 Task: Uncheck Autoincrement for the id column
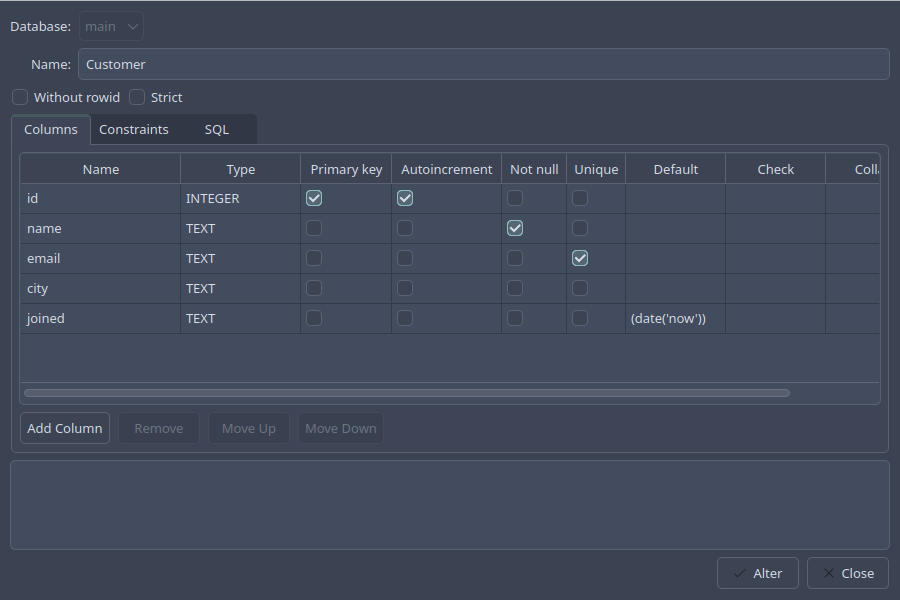[405, 198]
